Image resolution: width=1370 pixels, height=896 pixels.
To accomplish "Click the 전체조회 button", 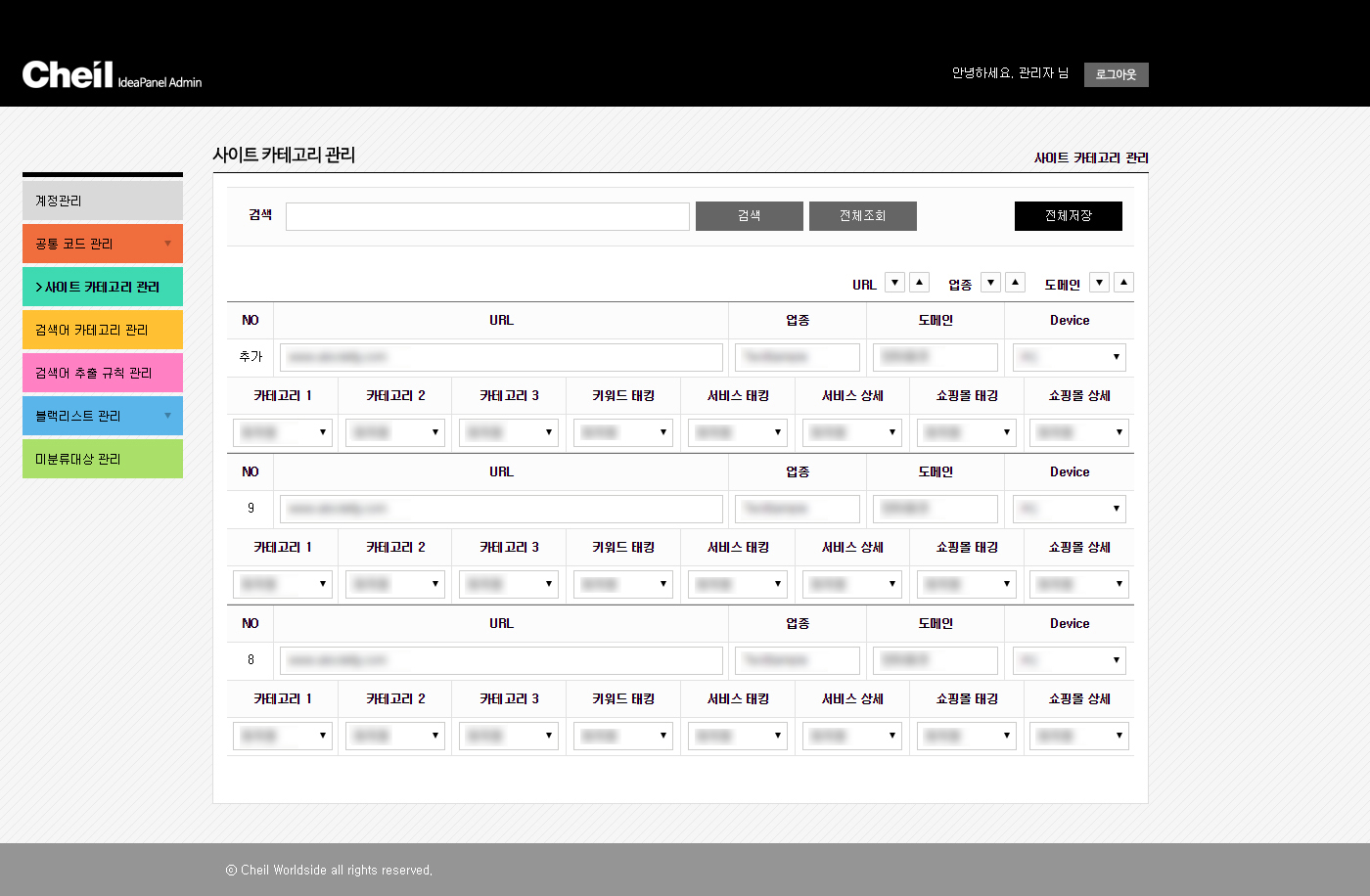I will (x=862, y=216).
